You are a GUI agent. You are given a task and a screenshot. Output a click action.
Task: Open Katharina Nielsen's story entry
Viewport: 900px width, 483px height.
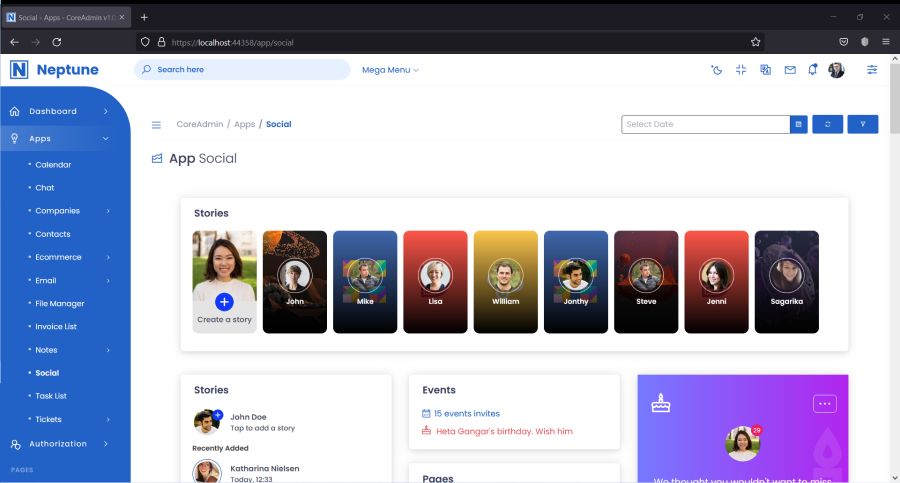247,473
